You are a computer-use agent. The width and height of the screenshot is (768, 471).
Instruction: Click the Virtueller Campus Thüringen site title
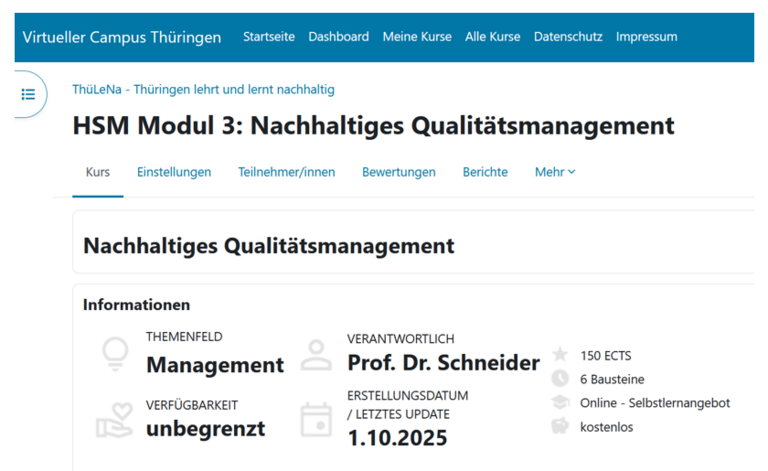pyautogui.click(x=121, y=37)
